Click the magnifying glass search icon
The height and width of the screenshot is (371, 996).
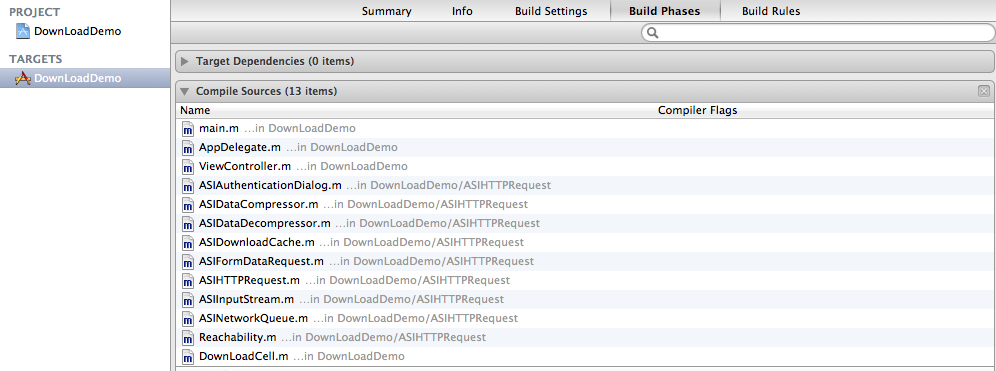pyautogui.click(x=652, y=32)
